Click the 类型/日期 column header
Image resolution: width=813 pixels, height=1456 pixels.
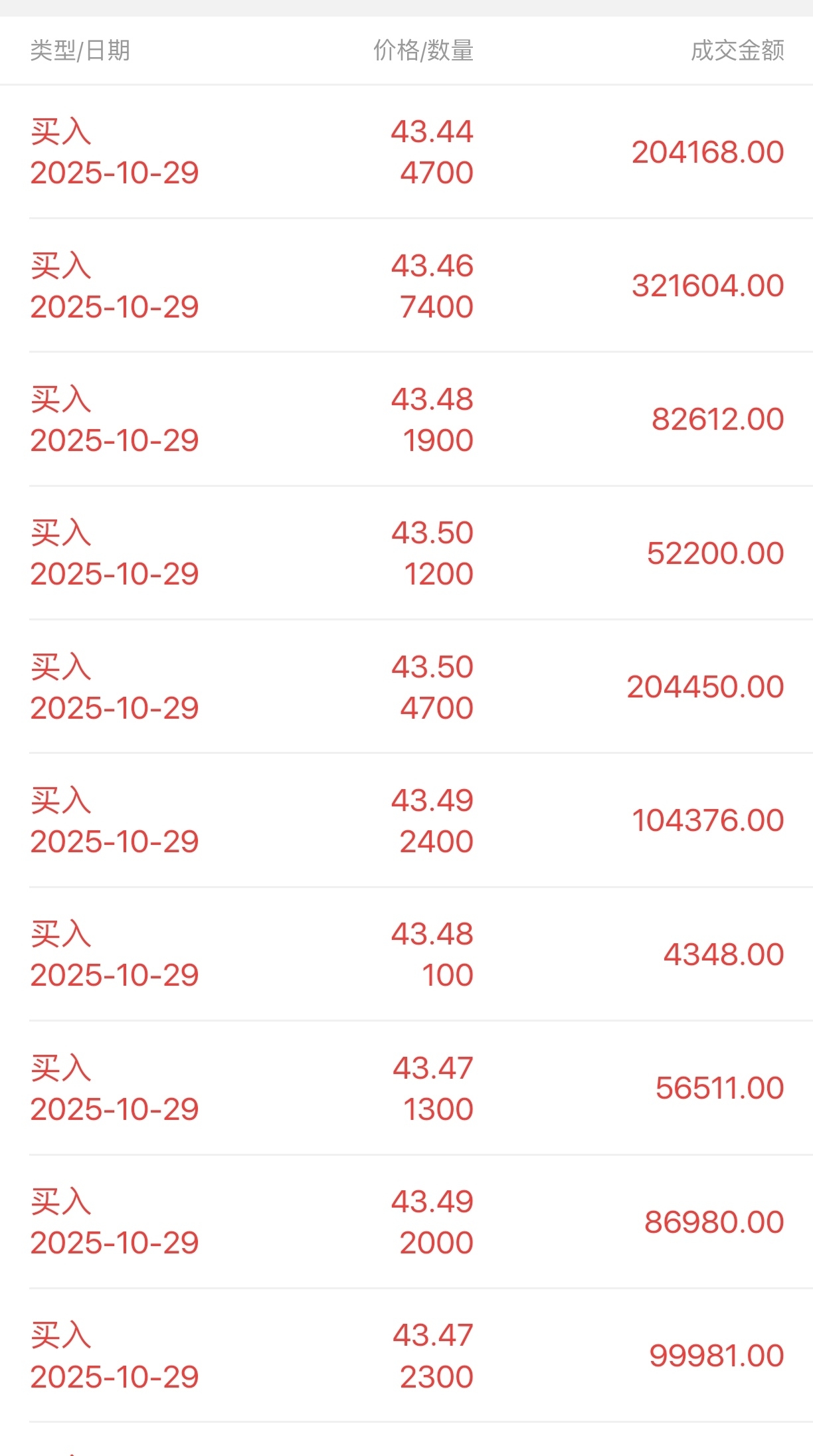pos(80,50)
